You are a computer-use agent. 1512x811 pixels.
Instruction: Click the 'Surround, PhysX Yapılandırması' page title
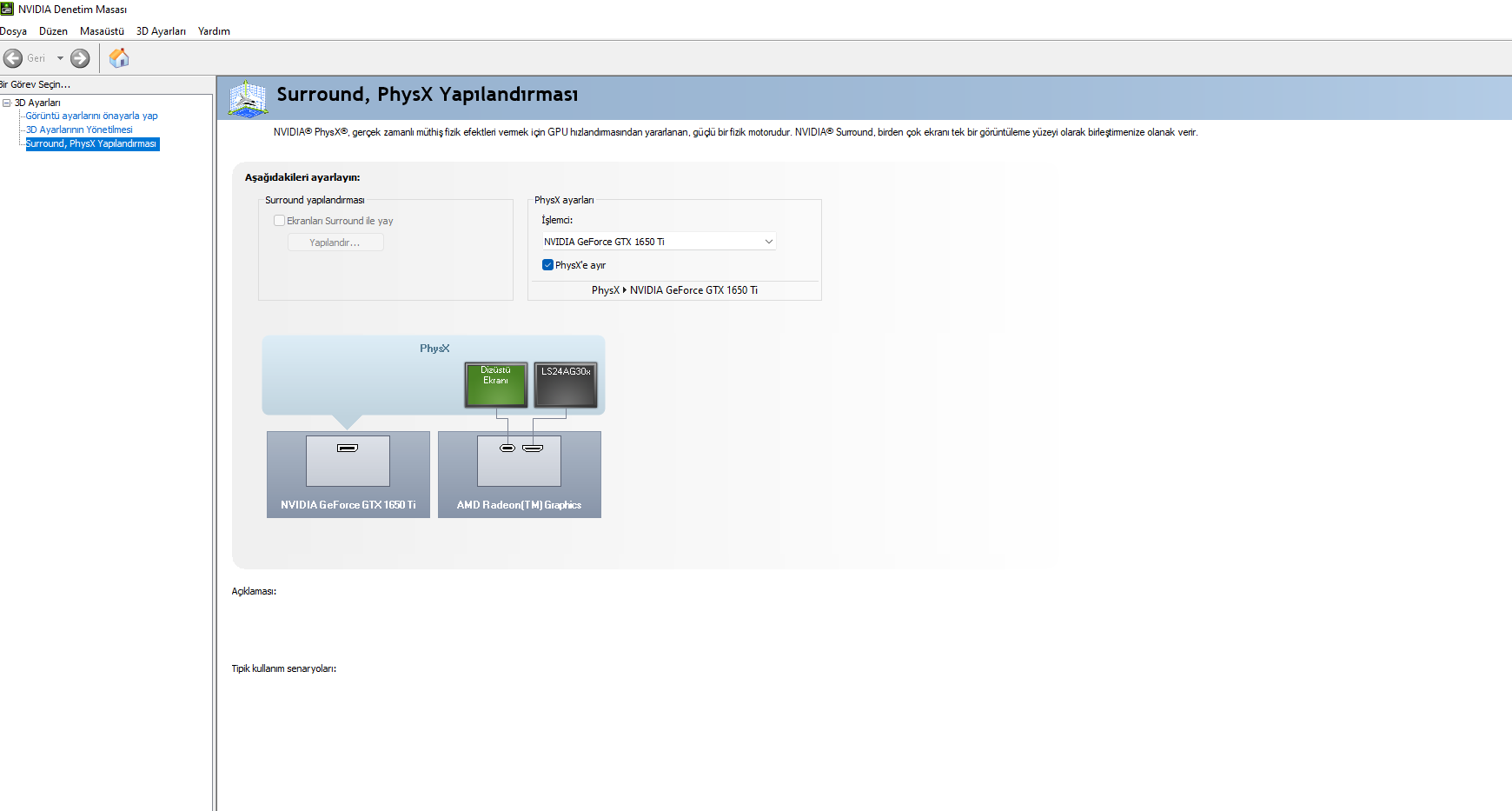click(428, 94)
